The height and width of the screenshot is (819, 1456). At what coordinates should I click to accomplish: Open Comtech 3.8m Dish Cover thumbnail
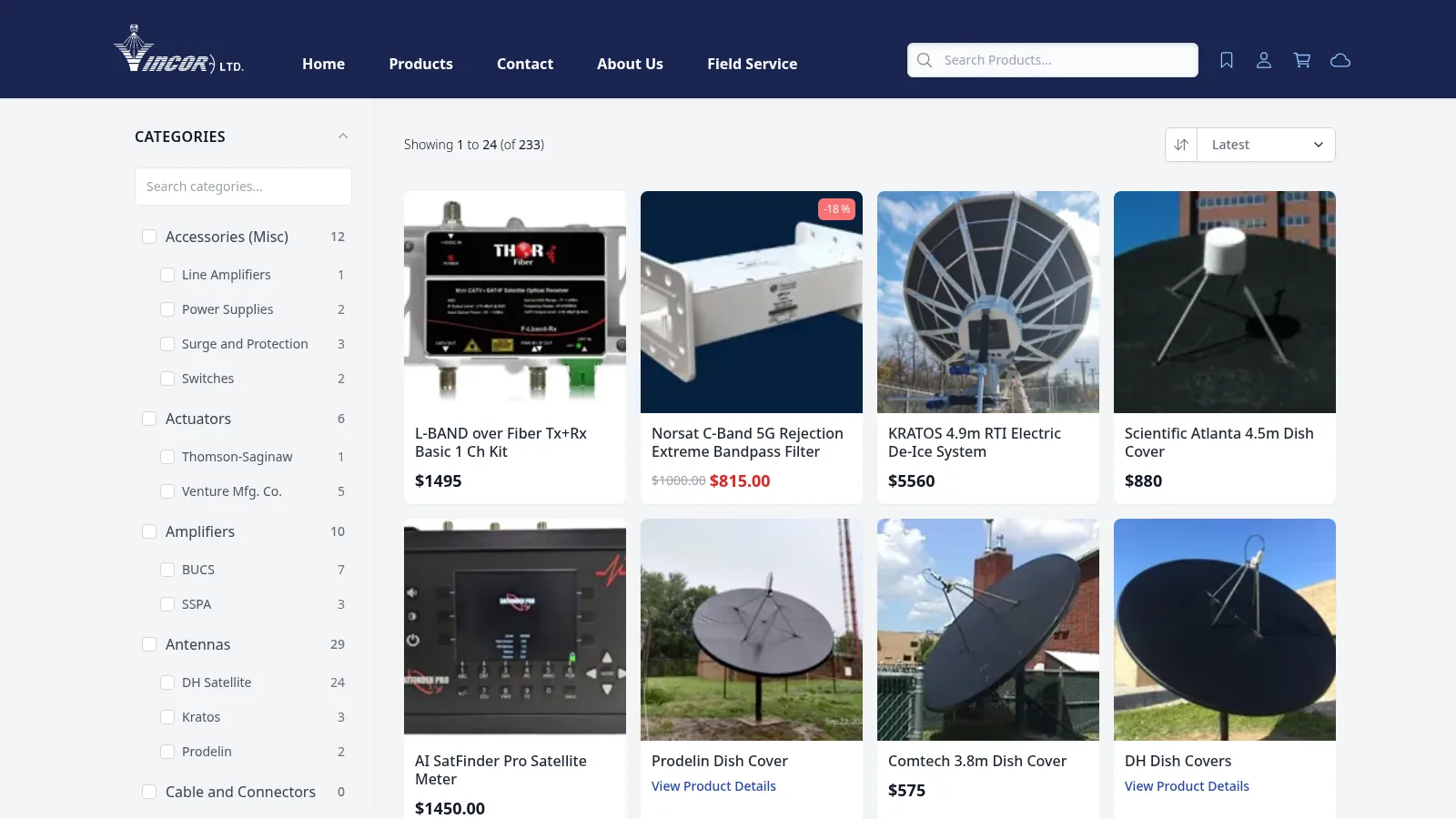point(988,630)
